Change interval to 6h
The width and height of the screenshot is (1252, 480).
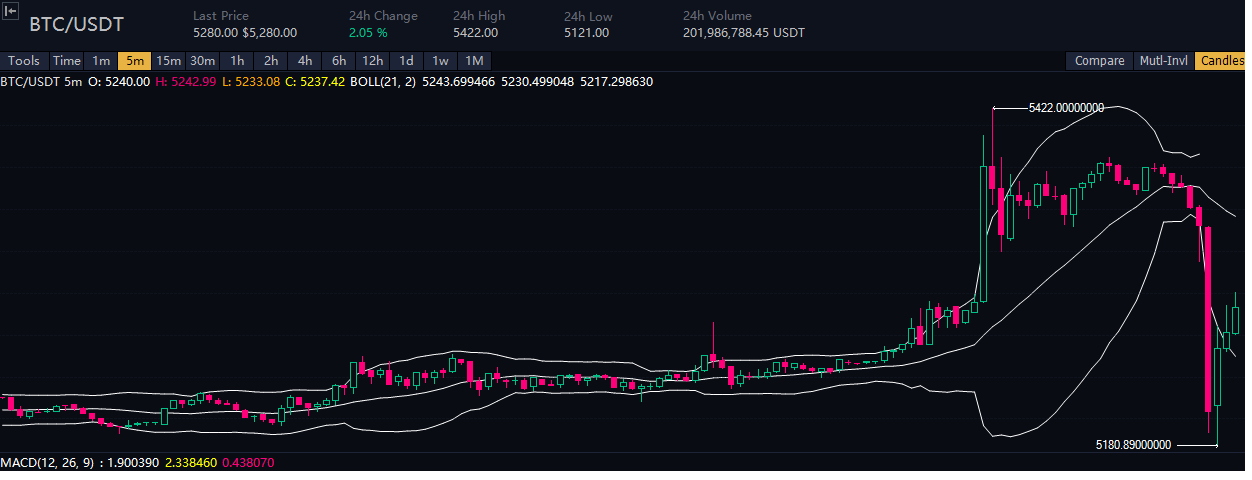(x=339, y=61)
